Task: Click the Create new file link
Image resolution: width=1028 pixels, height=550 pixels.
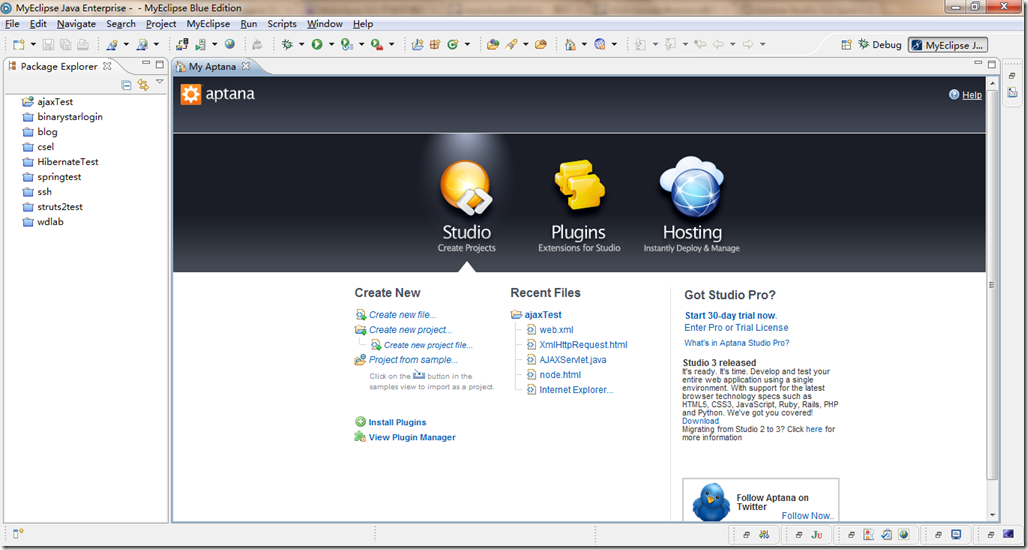Action: [402, 315]
